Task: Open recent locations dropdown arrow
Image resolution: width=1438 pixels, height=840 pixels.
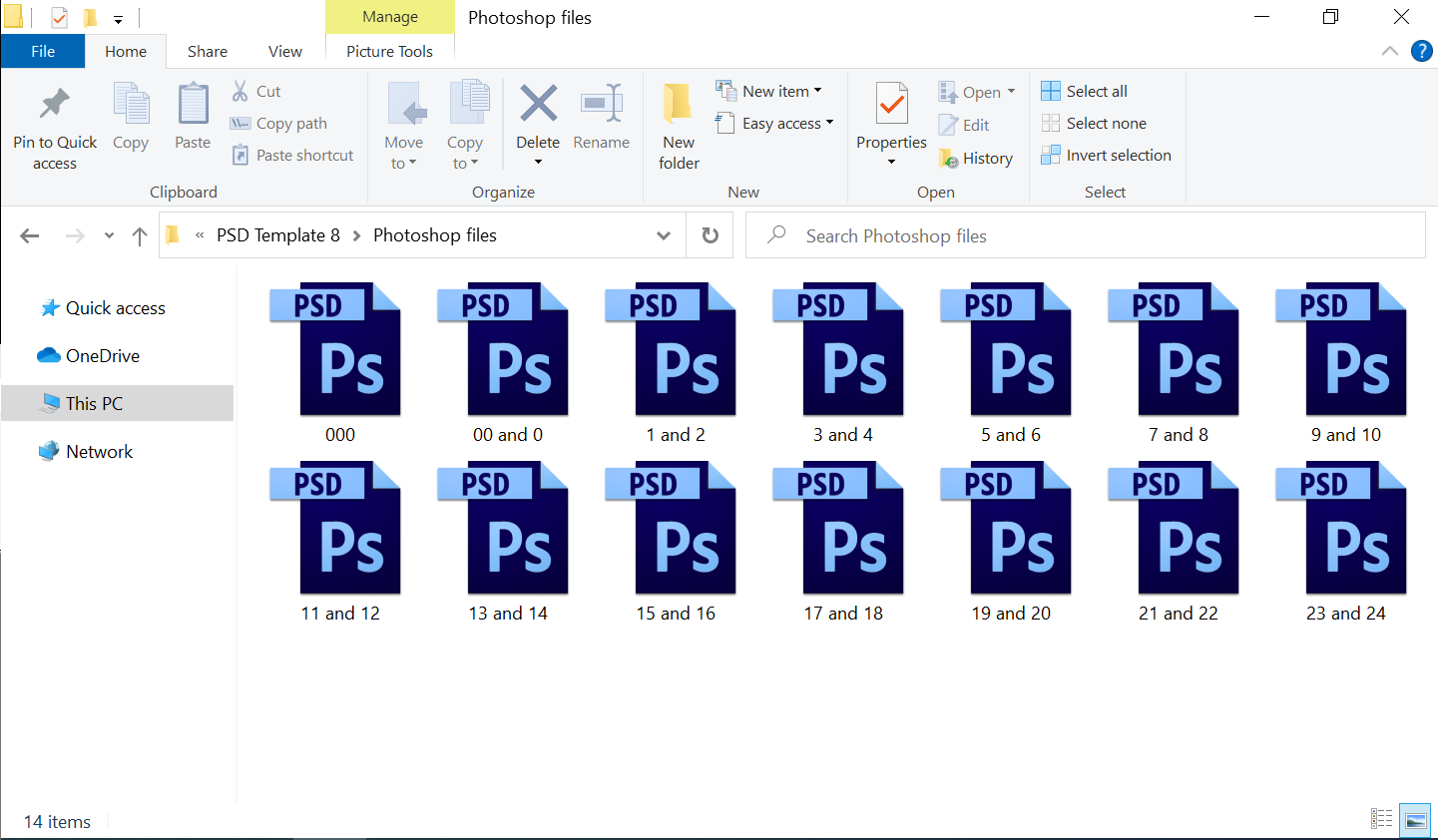Action: click(x=109, y=235)
